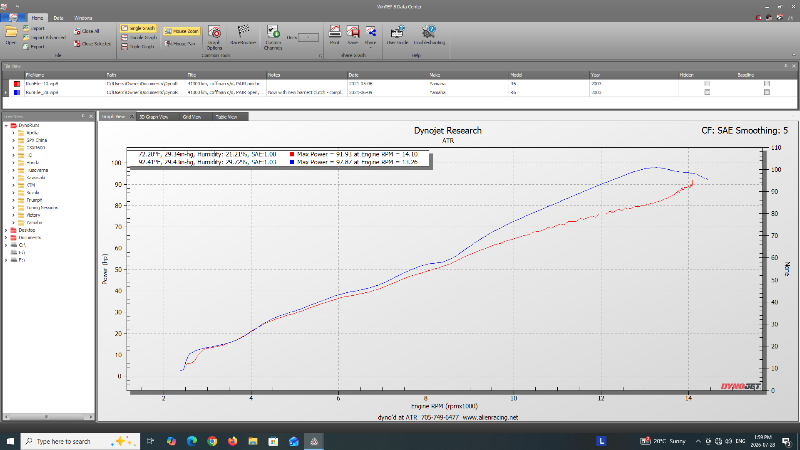Open the Share dropdown
The width and height of the screenshot is (800, 450).
[370, 36]
